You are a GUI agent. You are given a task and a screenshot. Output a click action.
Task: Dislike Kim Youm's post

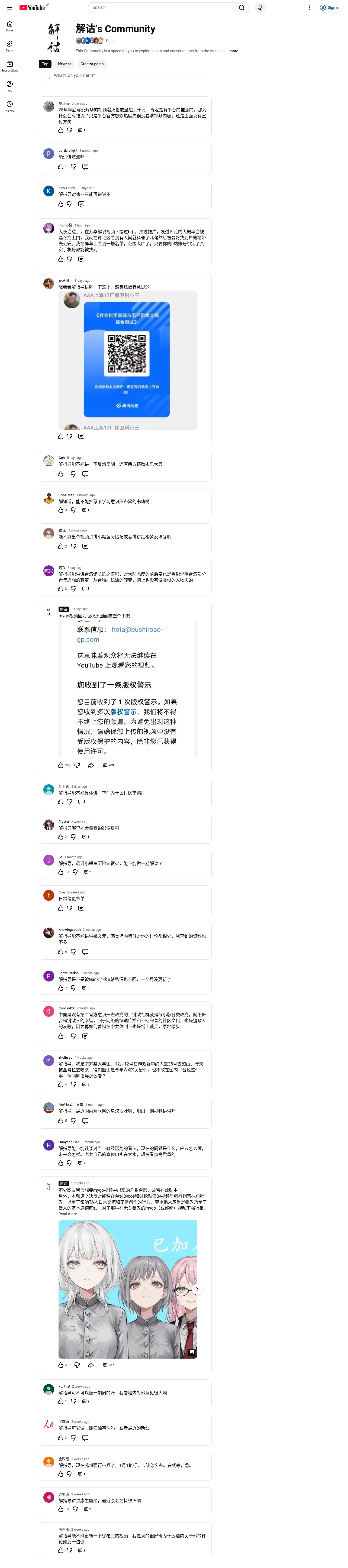click(x=69, y=204)
